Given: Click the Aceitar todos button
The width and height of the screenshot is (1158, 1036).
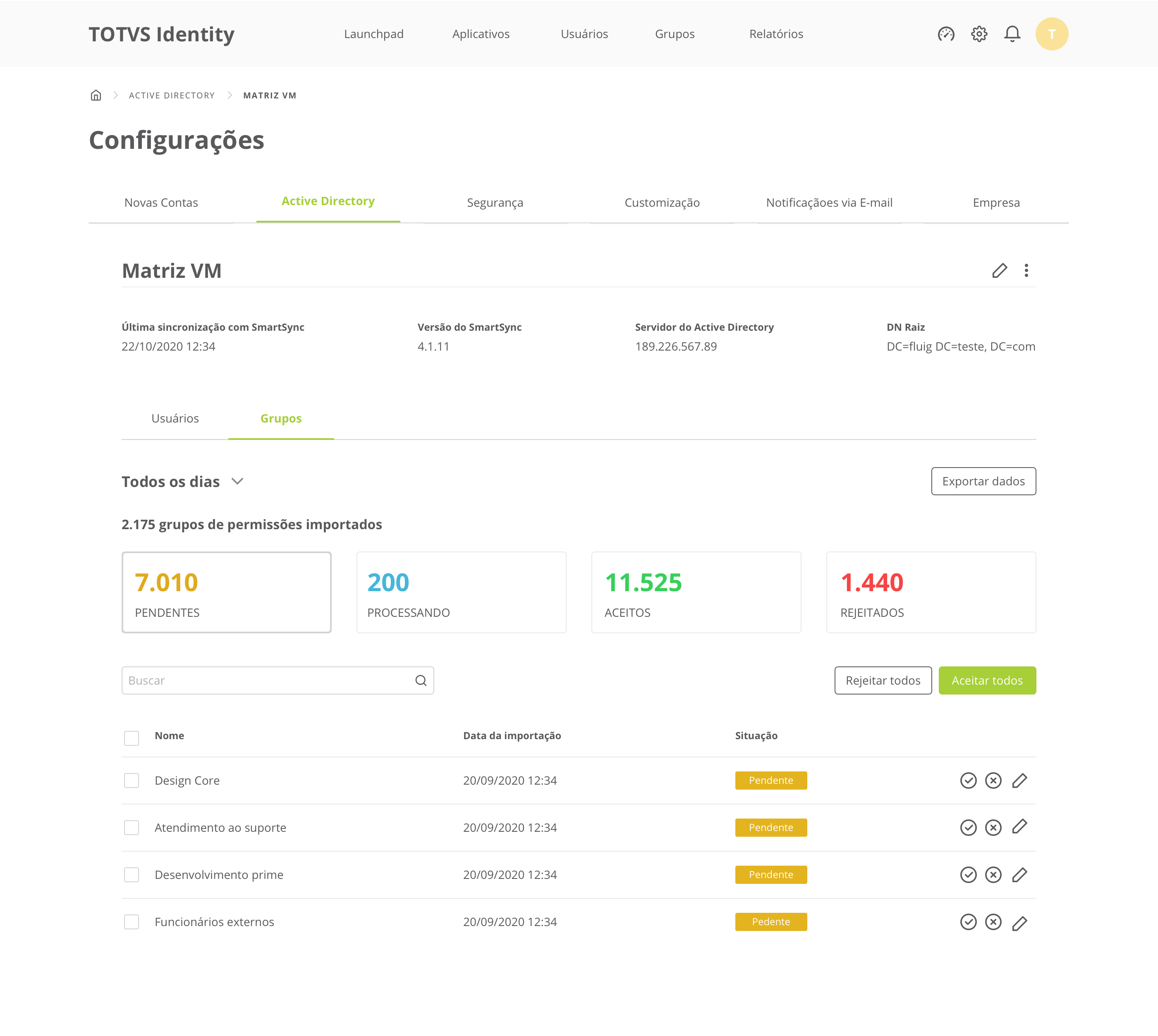Looking at the screenshot, I should [987, 681].
